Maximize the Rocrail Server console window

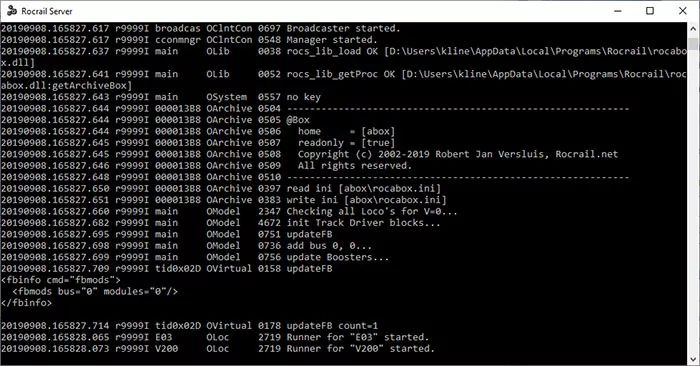pyautogui.click(x=650, y=11)
